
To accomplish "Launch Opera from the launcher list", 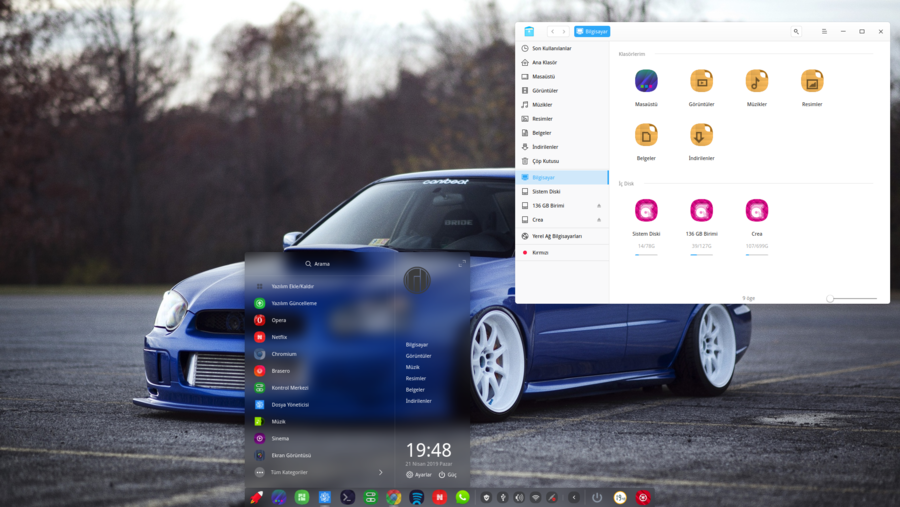I will [x=278, y=320].
